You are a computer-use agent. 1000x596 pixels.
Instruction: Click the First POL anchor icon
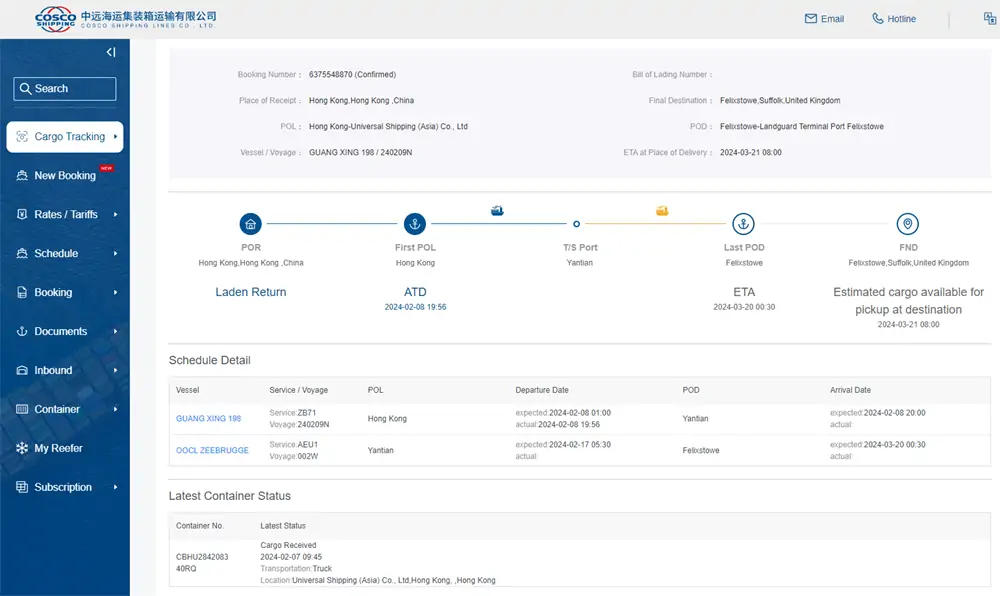tap(415, 224)
